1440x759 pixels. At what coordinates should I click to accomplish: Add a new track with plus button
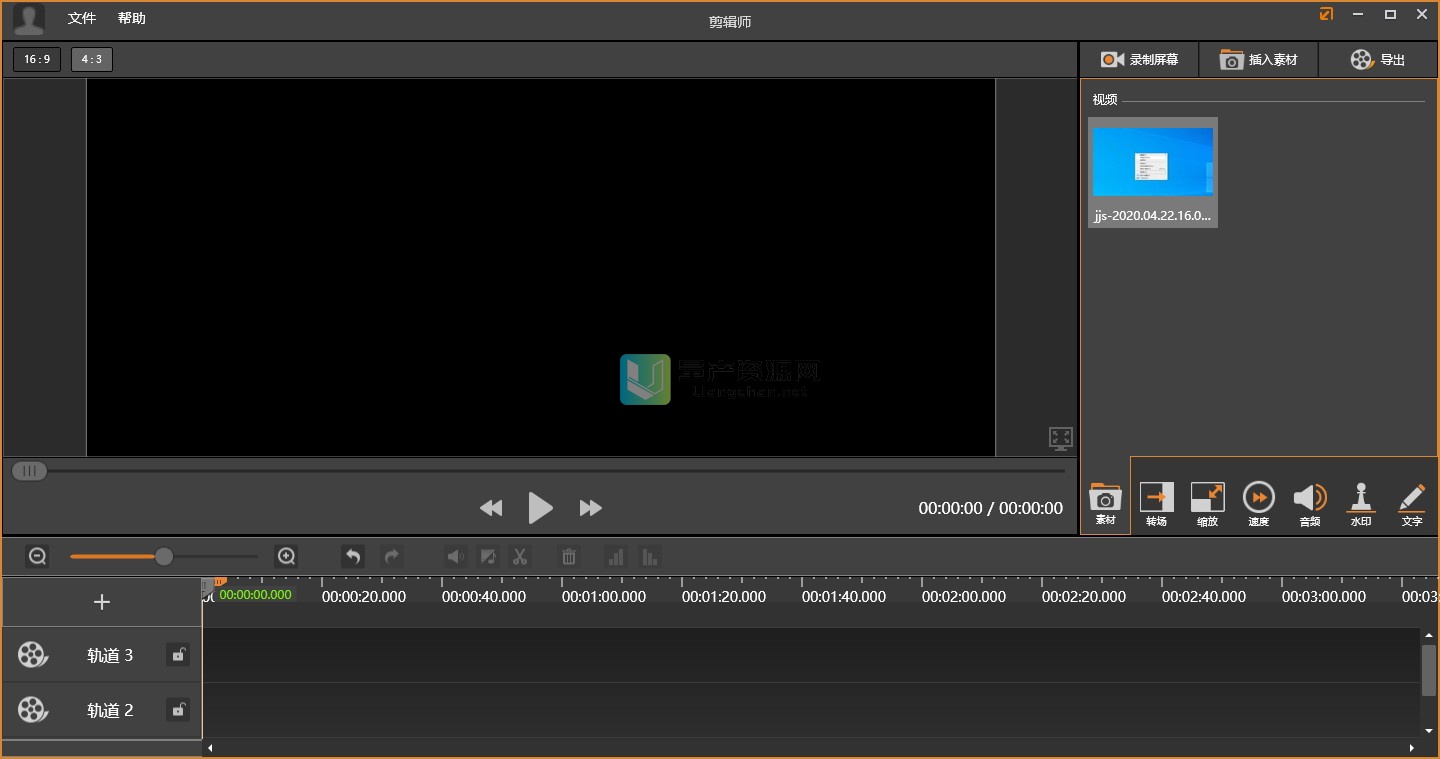[x=101, y=602]
